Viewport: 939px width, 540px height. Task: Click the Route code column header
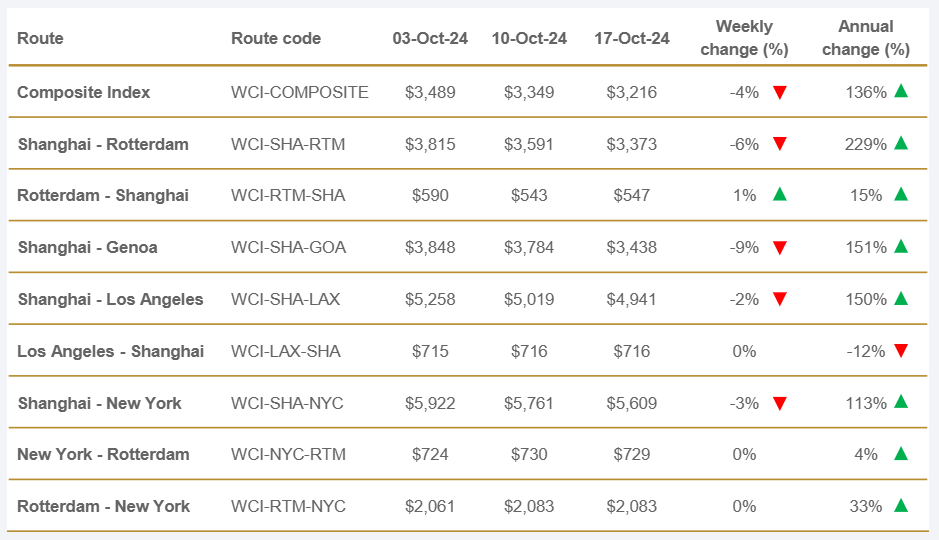(x=276, y=38)
